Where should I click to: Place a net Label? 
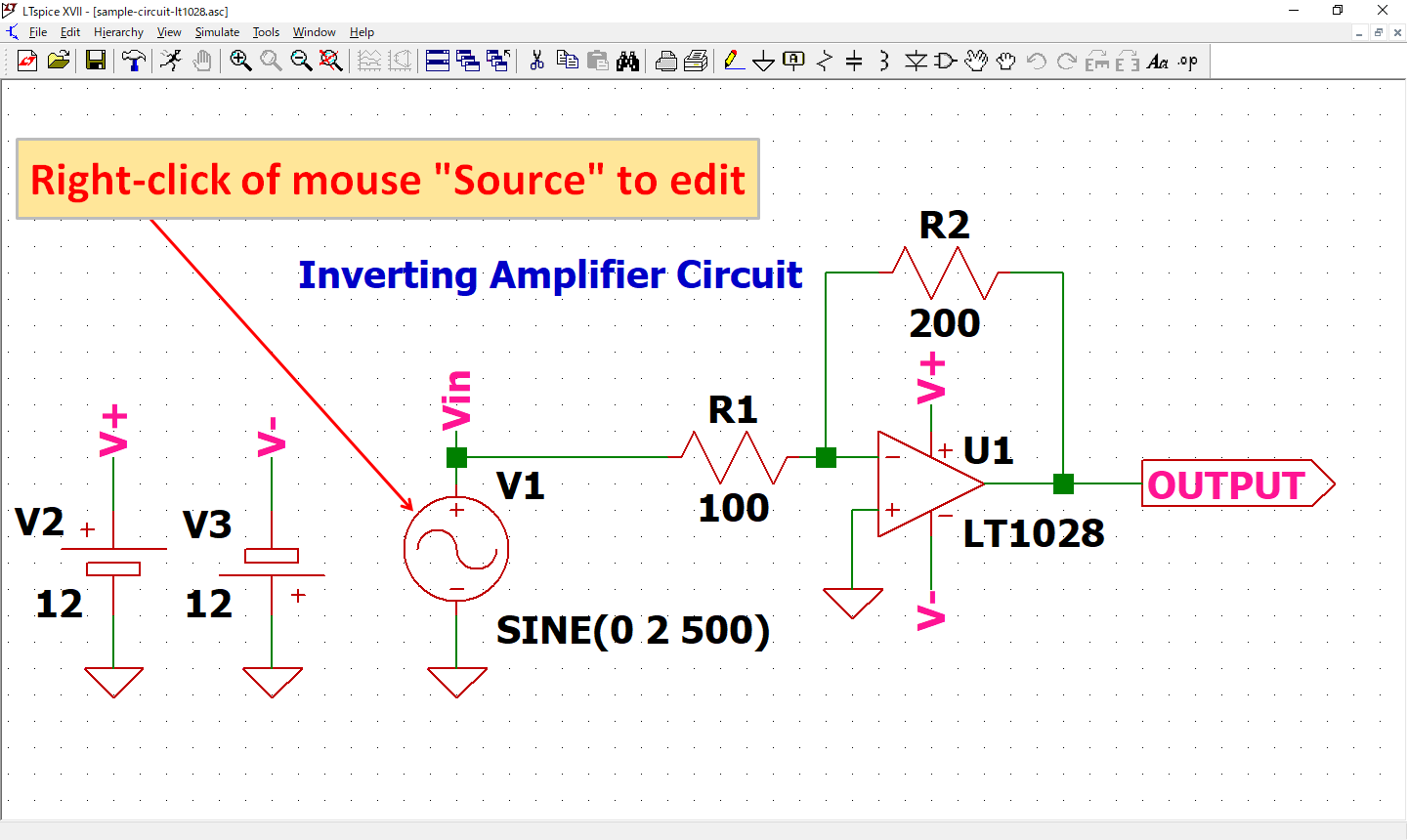click(792, 61)
